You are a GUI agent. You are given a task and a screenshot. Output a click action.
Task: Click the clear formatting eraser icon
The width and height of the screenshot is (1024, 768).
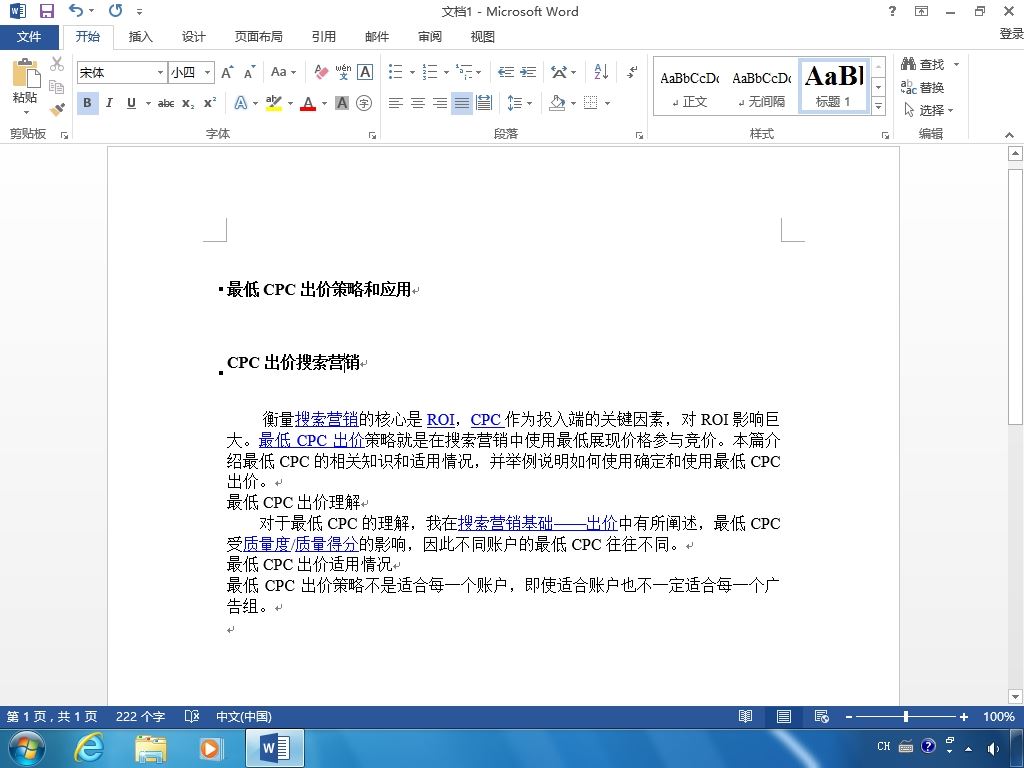[321, 72]
